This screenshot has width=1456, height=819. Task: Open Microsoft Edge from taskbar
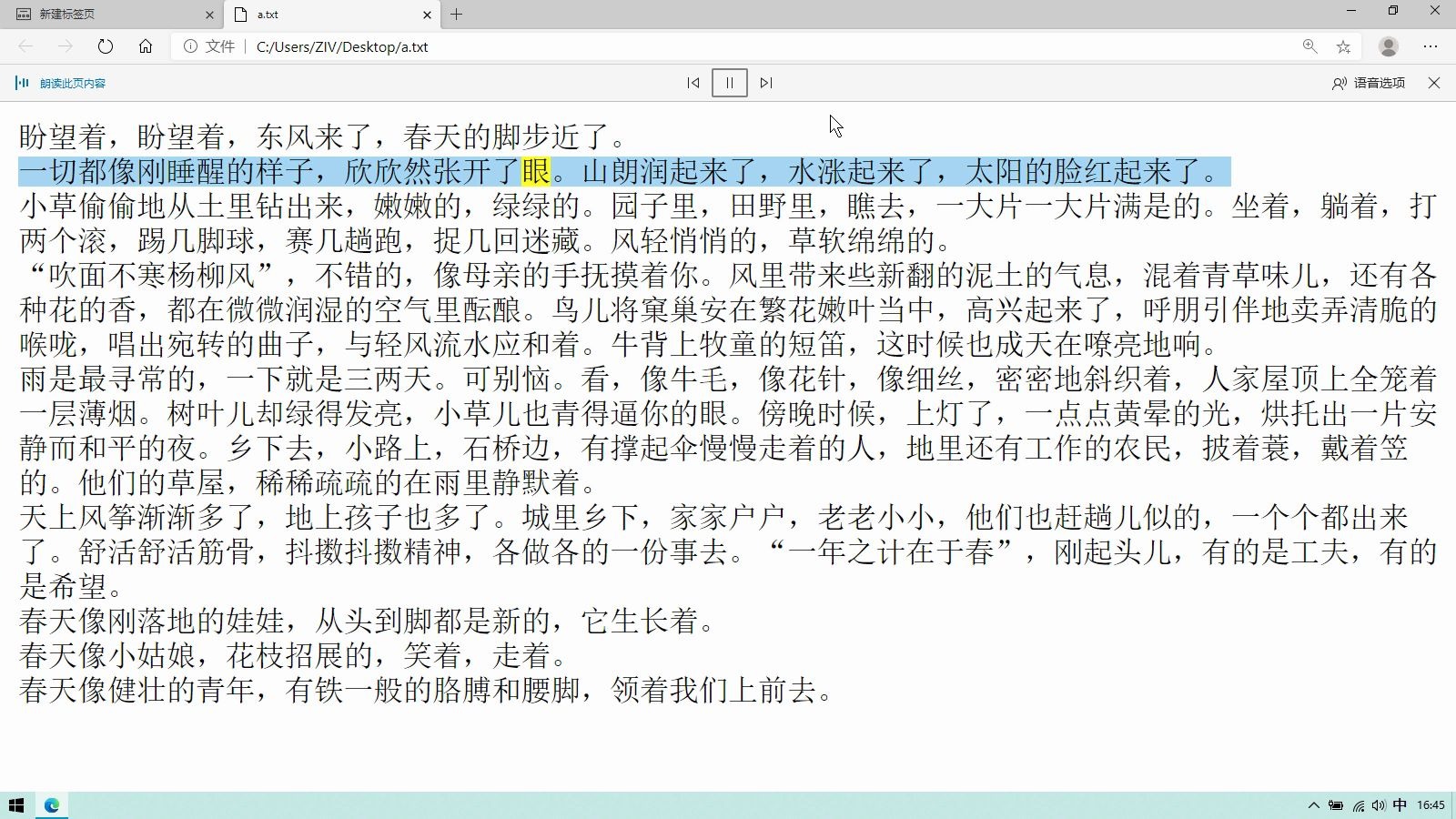click(x=52, y=805)
